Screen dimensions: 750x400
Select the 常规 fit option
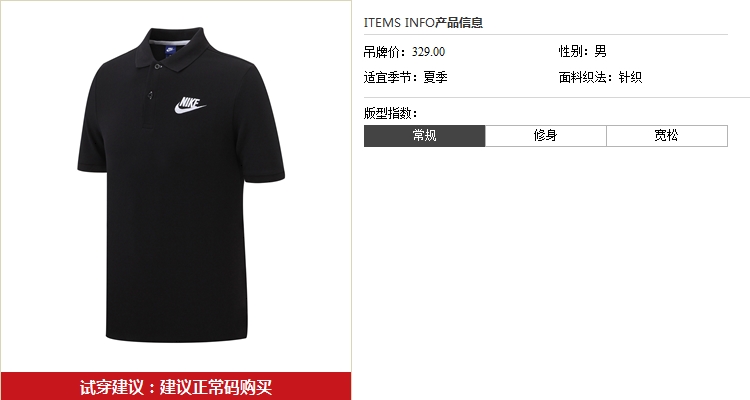click(x=424, y=136)
